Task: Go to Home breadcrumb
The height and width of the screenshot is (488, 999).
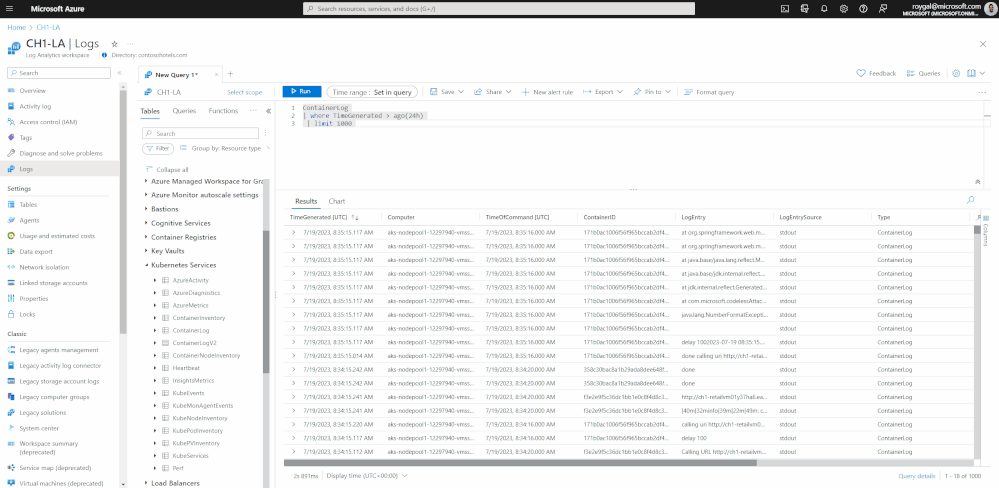Action: point(17,27)
